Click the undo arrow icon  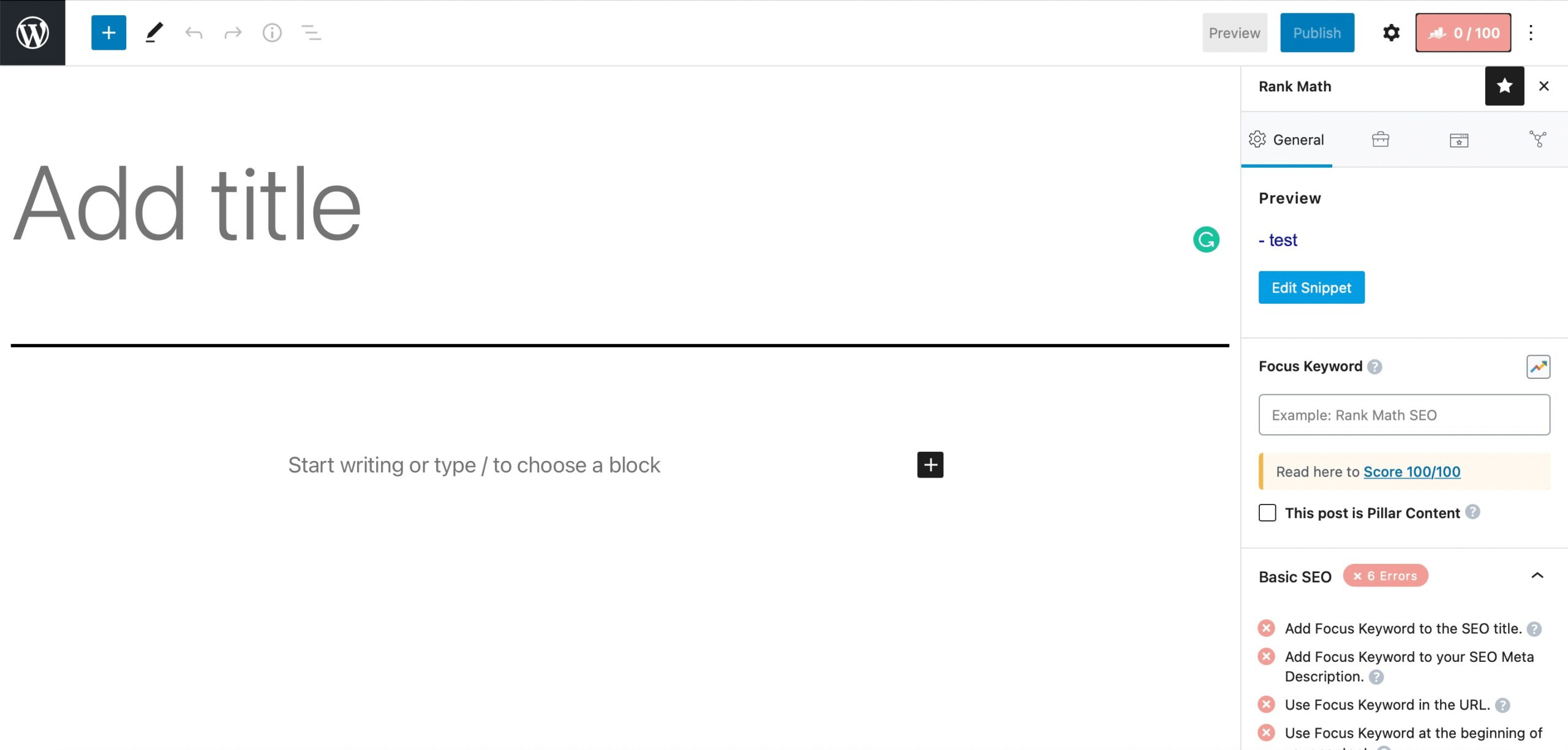pyautogui.click(x=193, y=32)
